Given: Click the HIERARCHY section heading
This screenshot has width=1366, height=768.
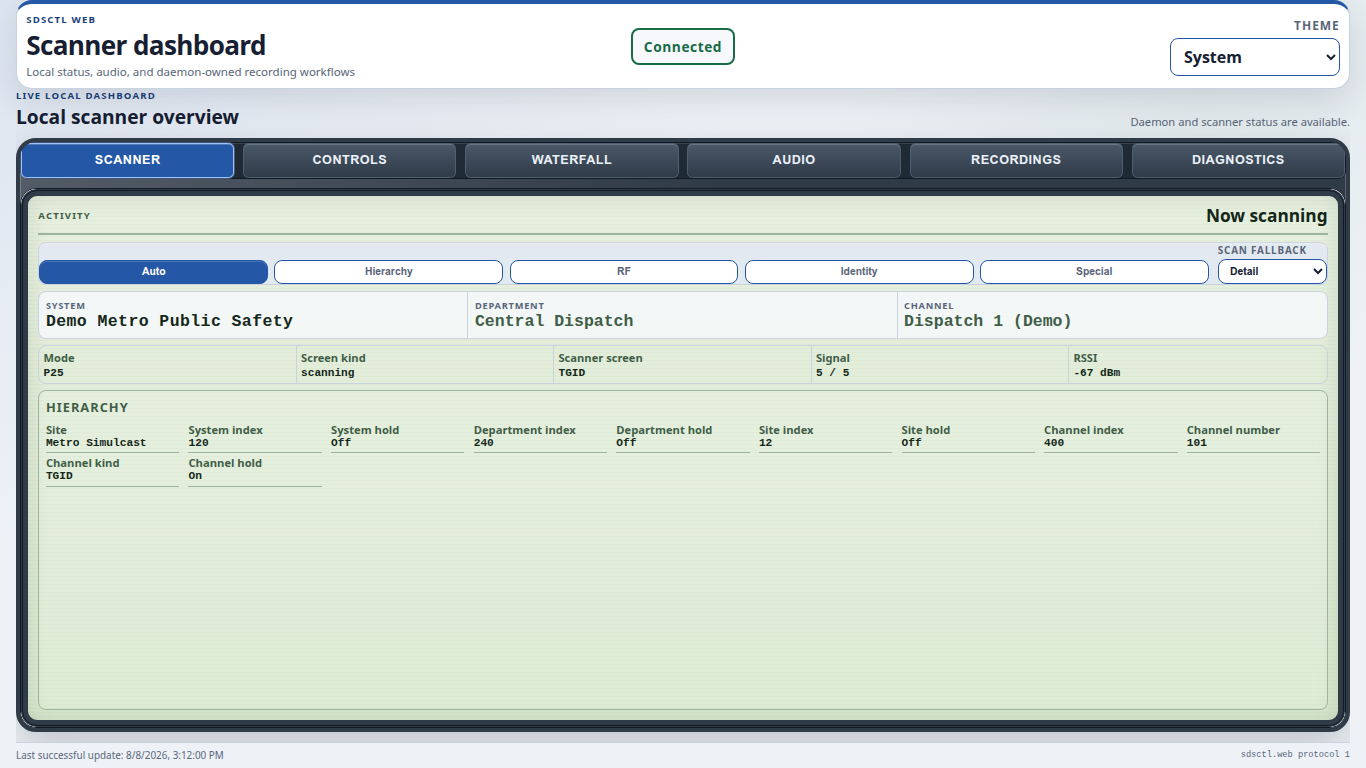Looking at the screenshot, I should [x=87, y=408].
